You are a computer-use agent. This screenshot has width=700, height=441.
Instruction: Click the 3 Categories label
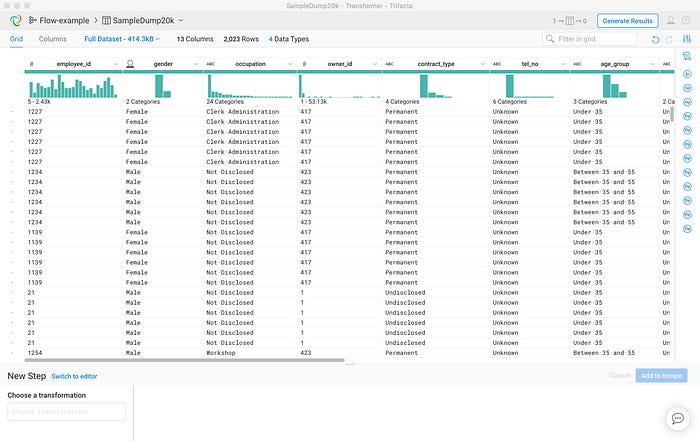590,102
